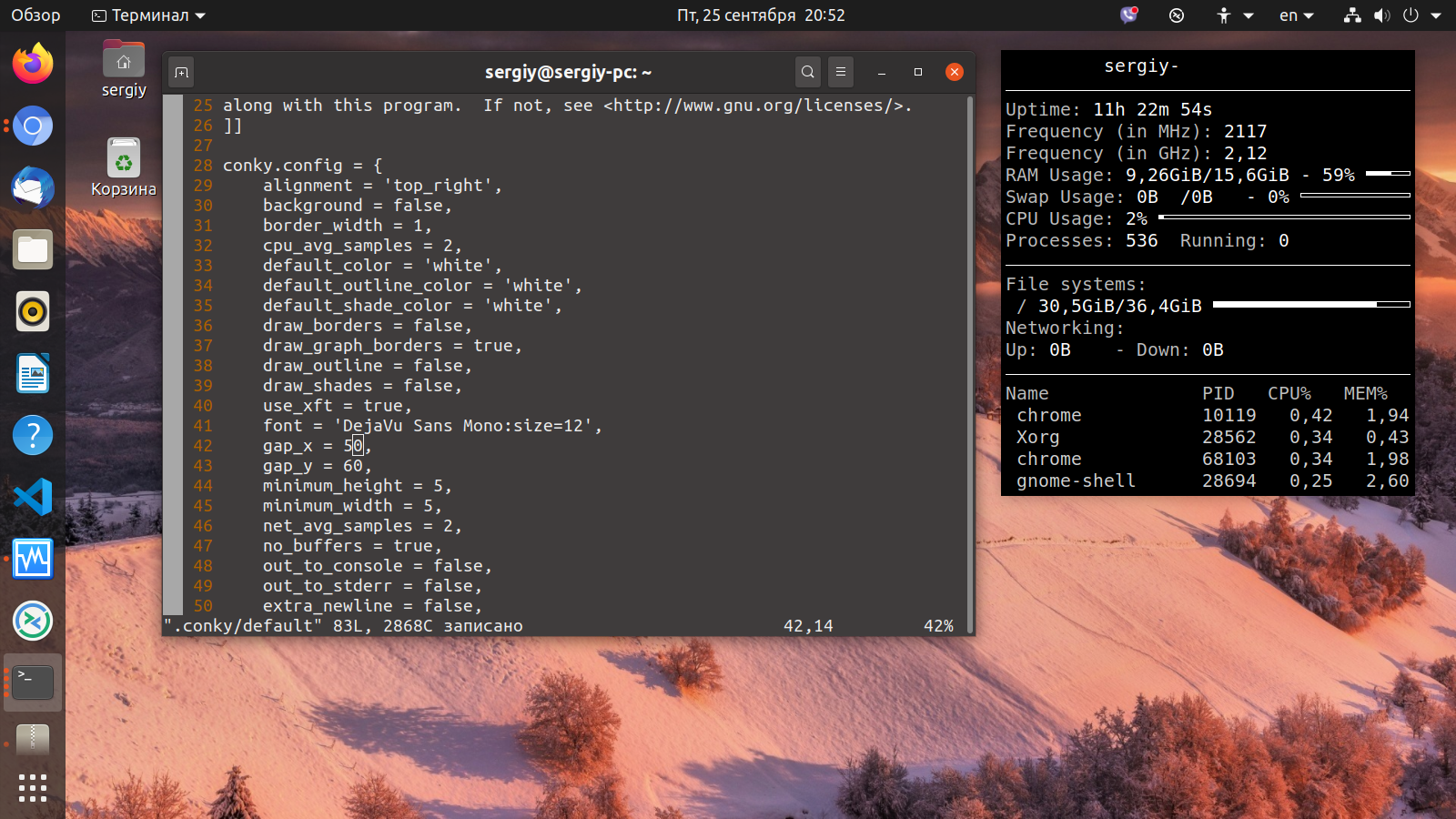Open the en keyboard layout dropdown
This screenshot has width=1456, height=819.
pyautogui.click(x=1297, y=15)
